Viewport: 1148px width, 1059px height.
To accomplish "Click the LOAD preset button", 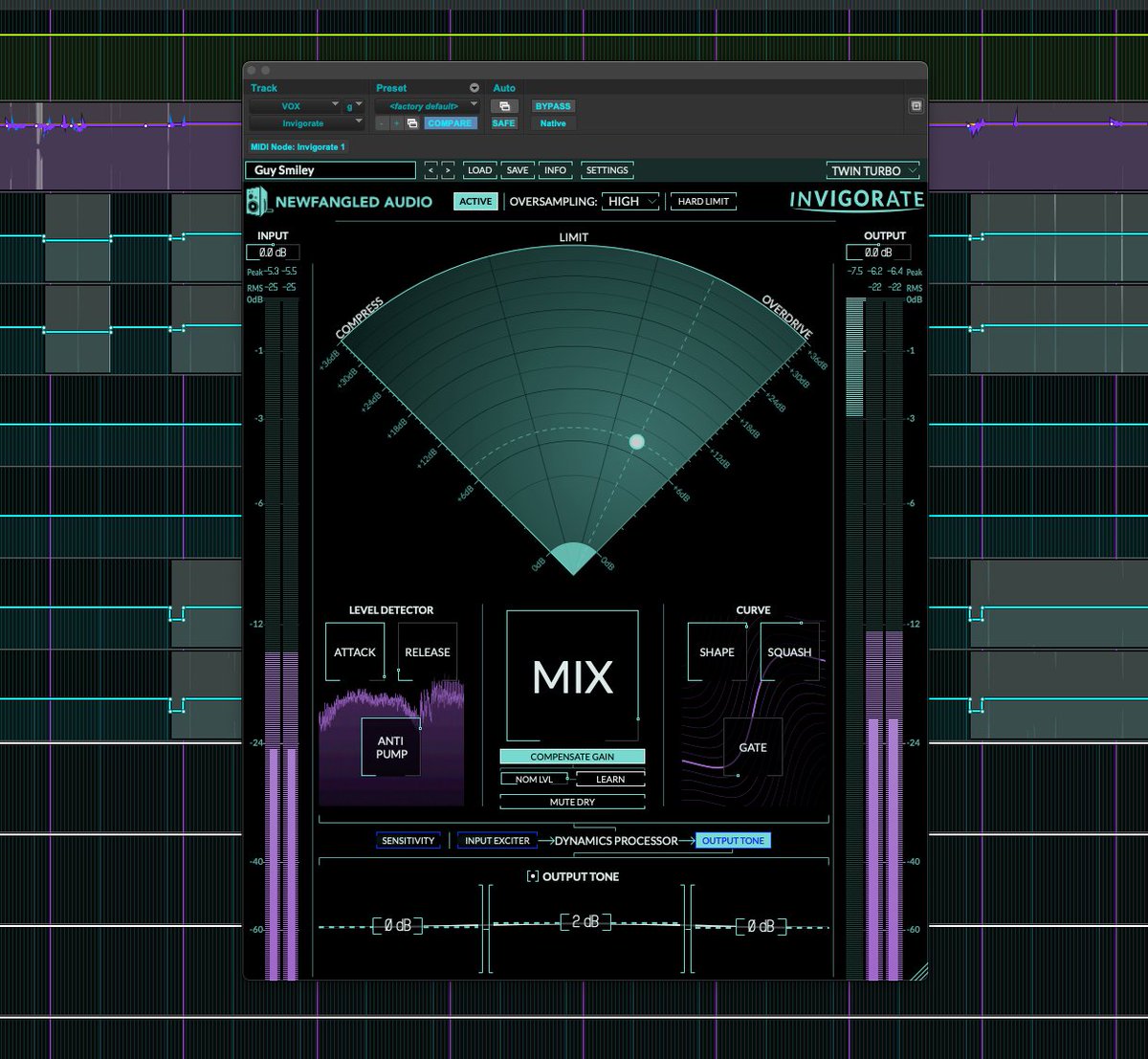I will click(x=479, y=170).
